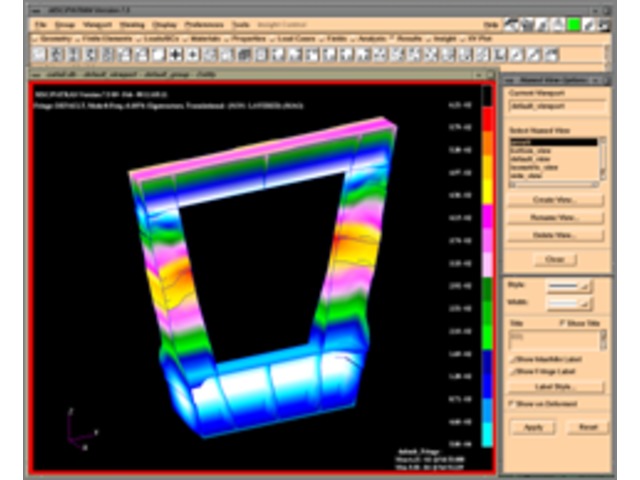Open the Viewing menu

click(132, 25)
